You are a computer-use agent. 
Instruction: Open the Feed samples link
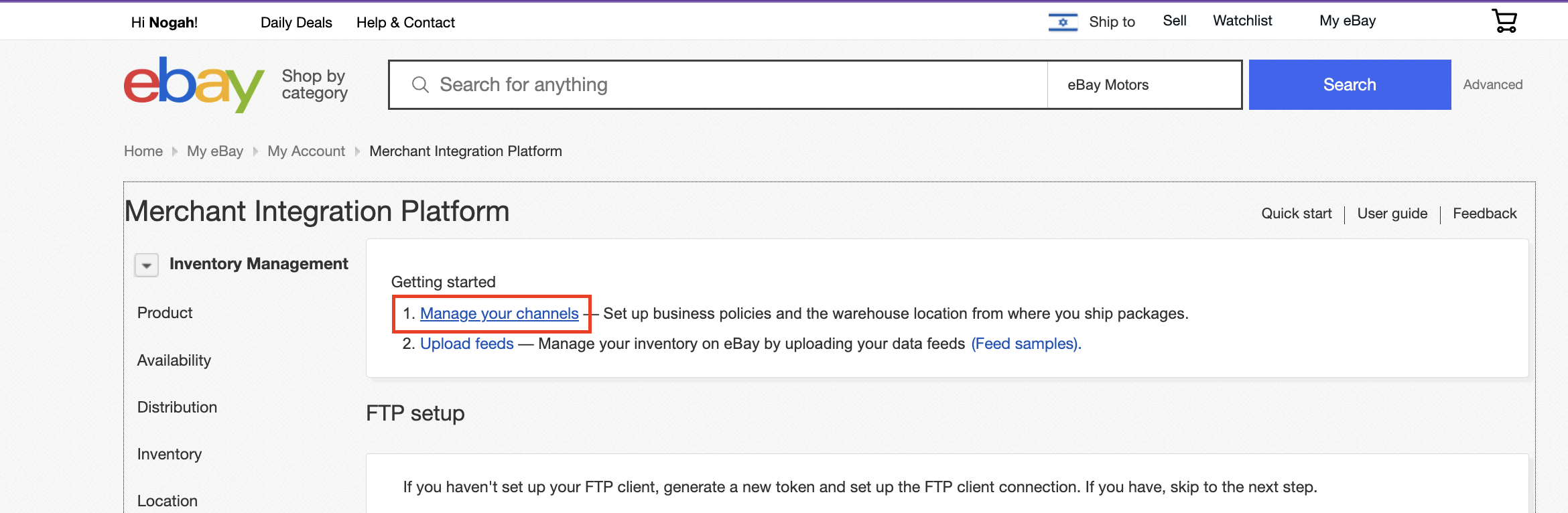(1026, 344)
